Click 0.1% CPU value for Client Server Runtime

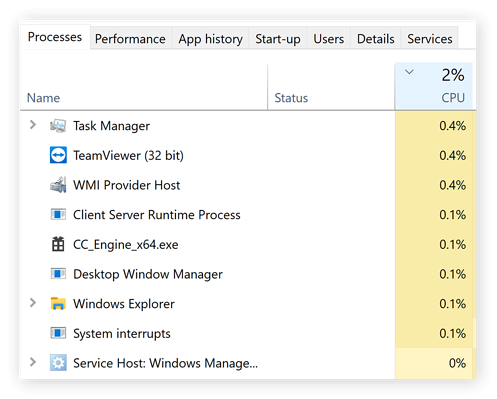452,215
